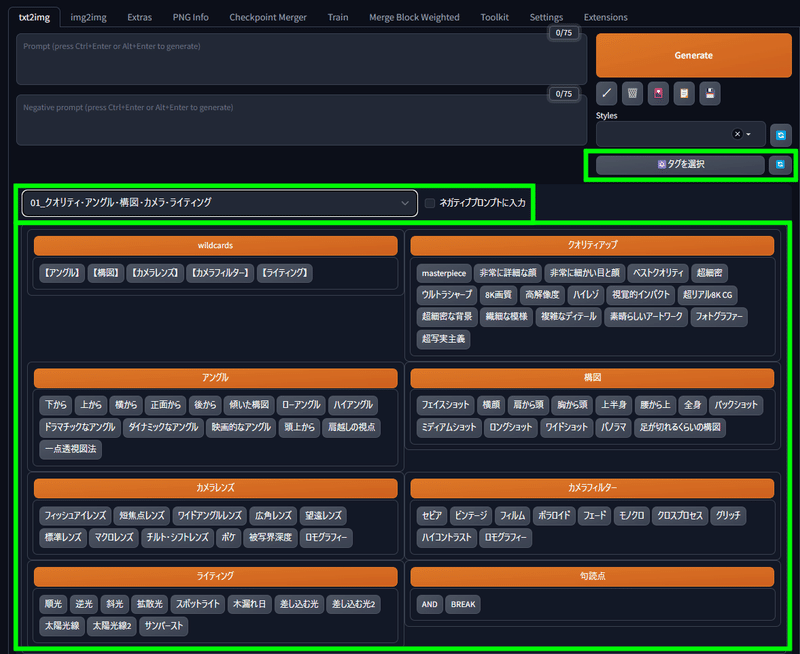Reload tags using the blue refresh icon
The image size is (800, 654).
click(780, 164)
